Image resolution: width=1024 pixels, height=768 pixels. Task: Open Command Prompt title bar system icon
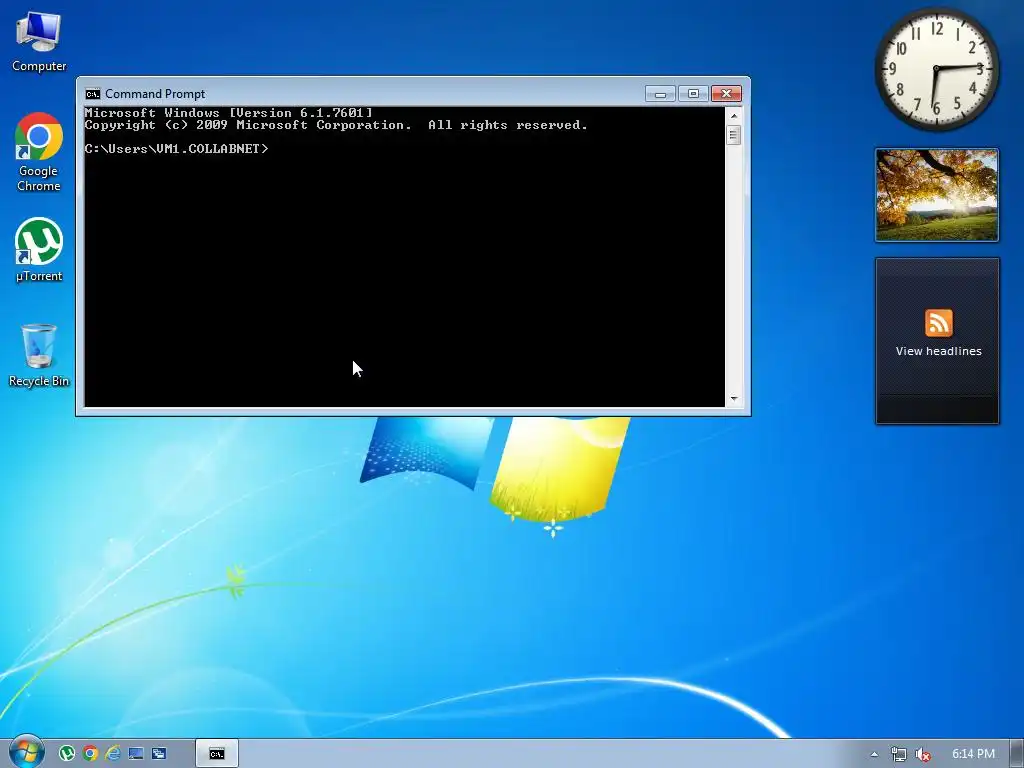(93, 94)
